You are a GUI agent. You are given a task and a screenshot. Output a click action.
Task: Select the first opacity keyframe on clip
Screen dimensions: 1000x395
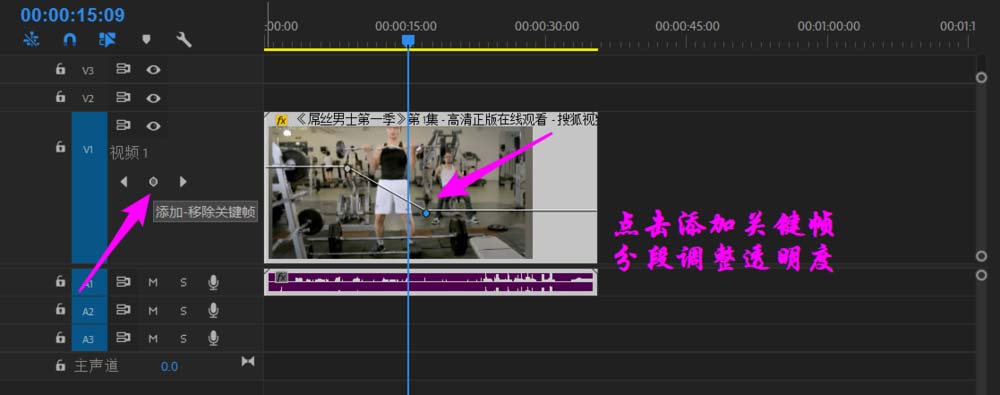coord(348,168)
